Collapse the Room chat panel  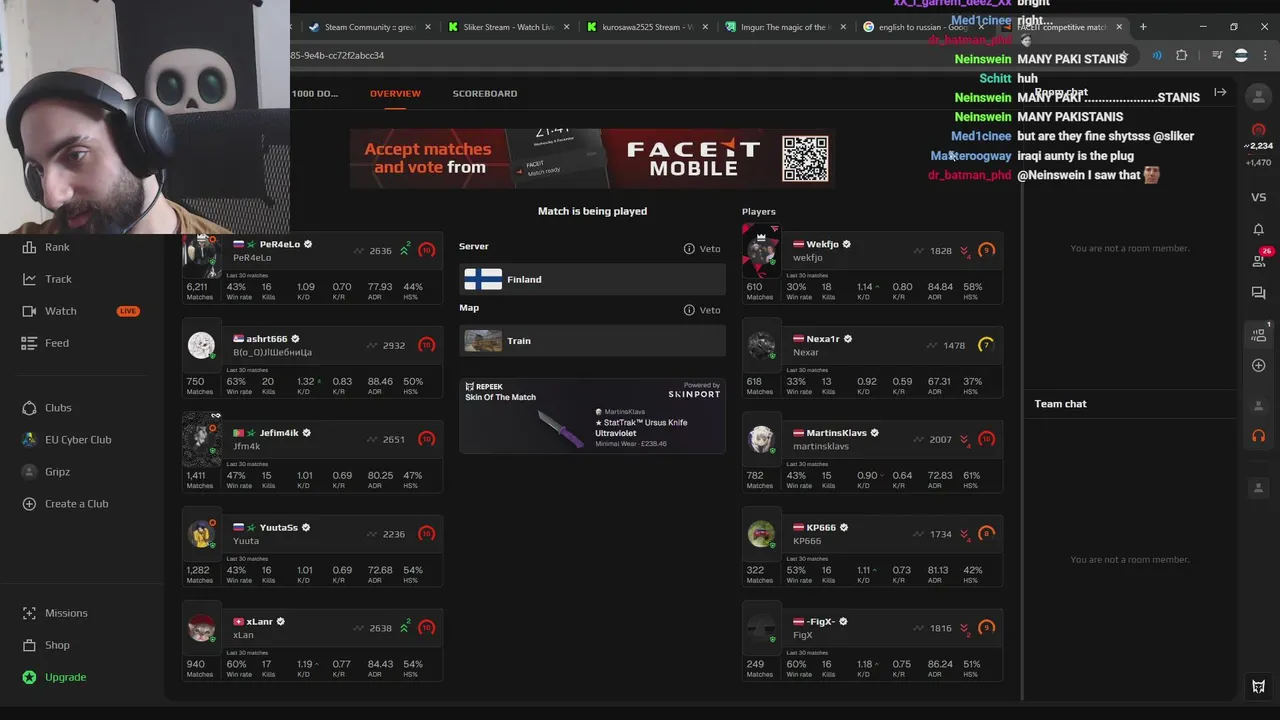[1220, 93]
